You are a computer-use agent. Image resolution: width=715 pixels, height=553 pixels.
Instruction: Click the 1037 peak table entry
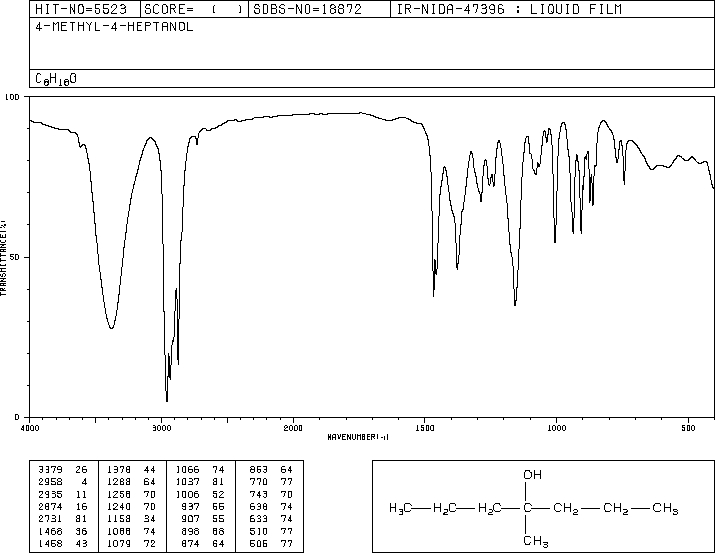(200, 482)
